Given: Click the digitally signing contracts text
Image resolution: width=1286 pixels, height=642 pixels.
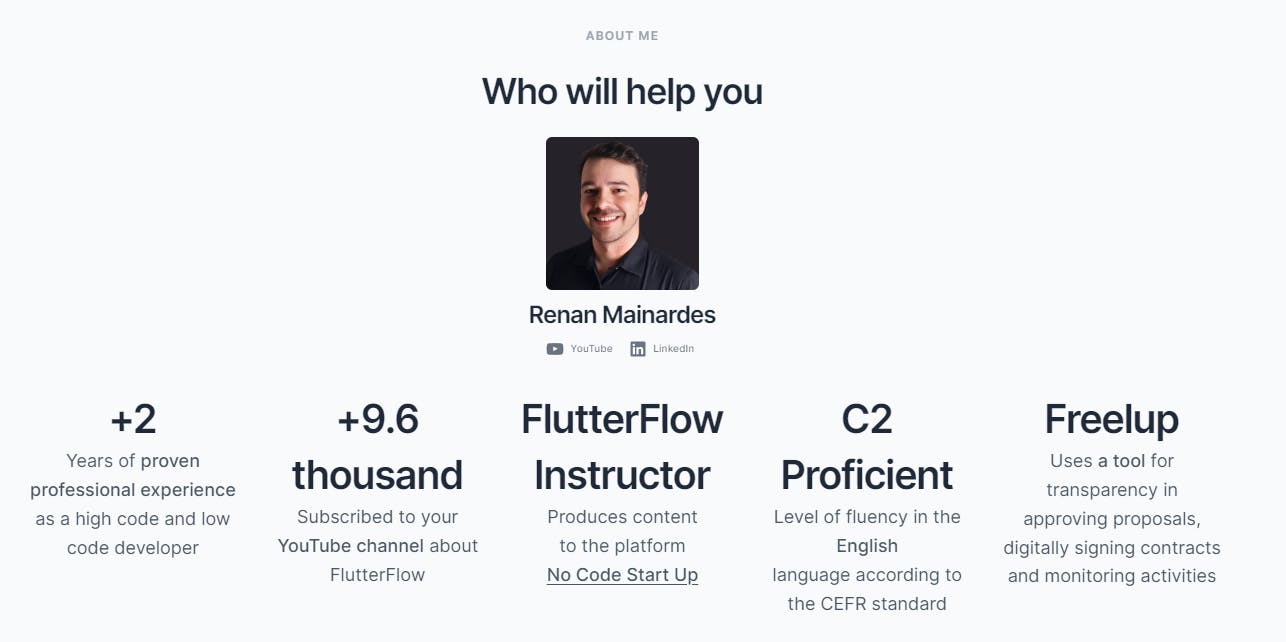Looking at the screenshot, I should click(x=1112, y=548).
